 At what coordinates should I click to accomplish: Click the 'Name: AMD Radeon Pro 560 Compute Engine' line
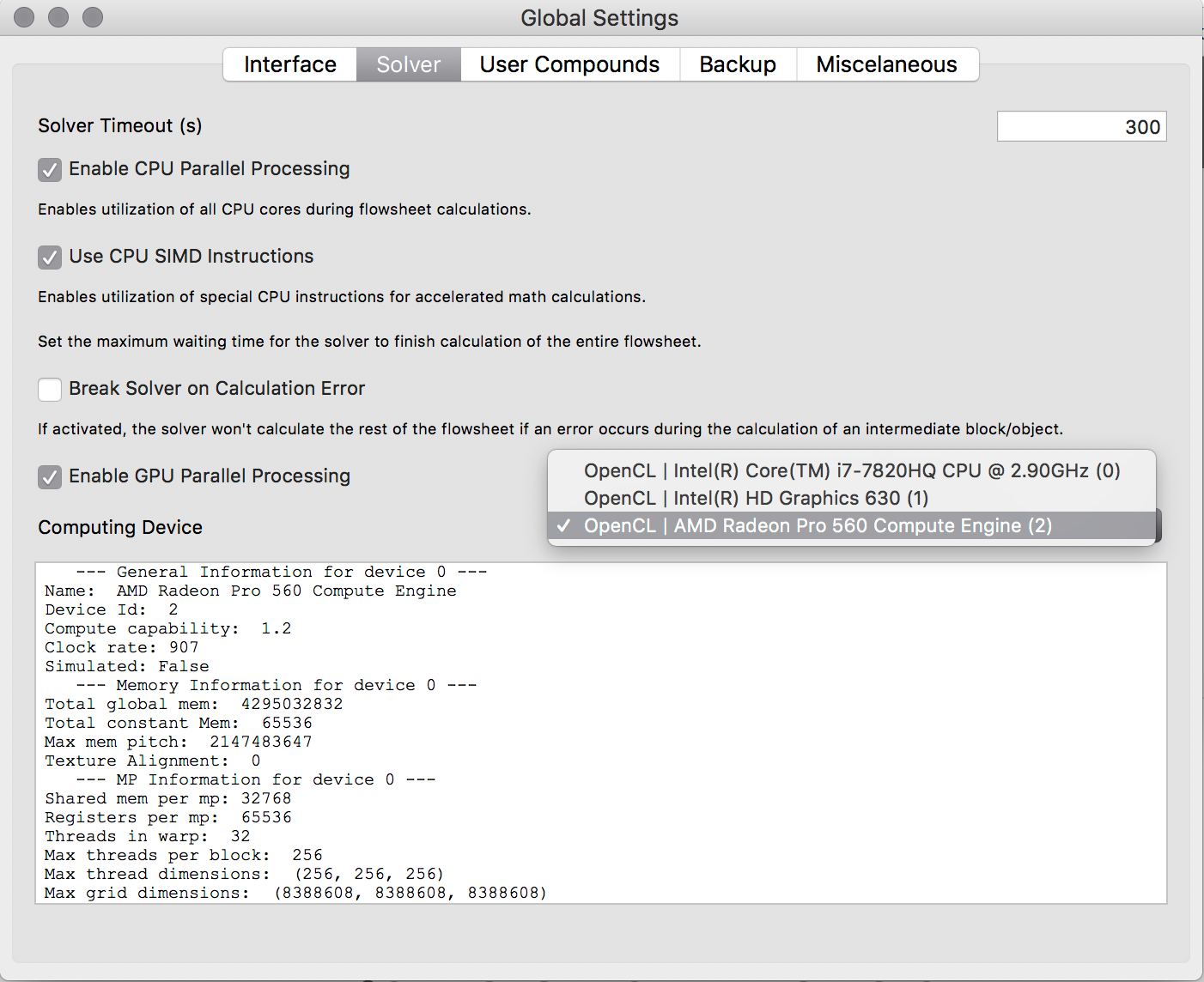click(251, 591)
